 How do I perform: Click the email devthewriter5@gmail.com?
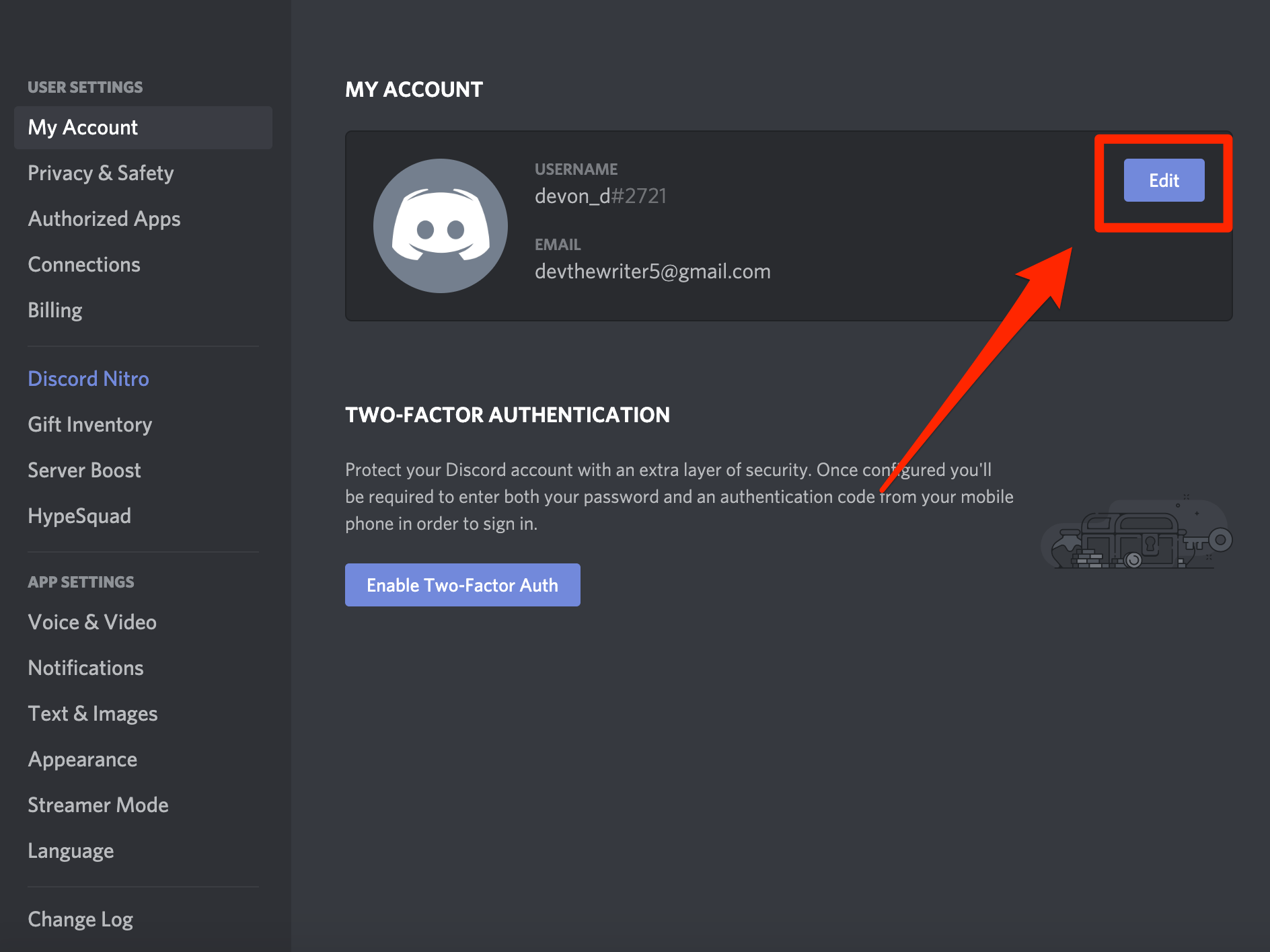tap(652, 271)
